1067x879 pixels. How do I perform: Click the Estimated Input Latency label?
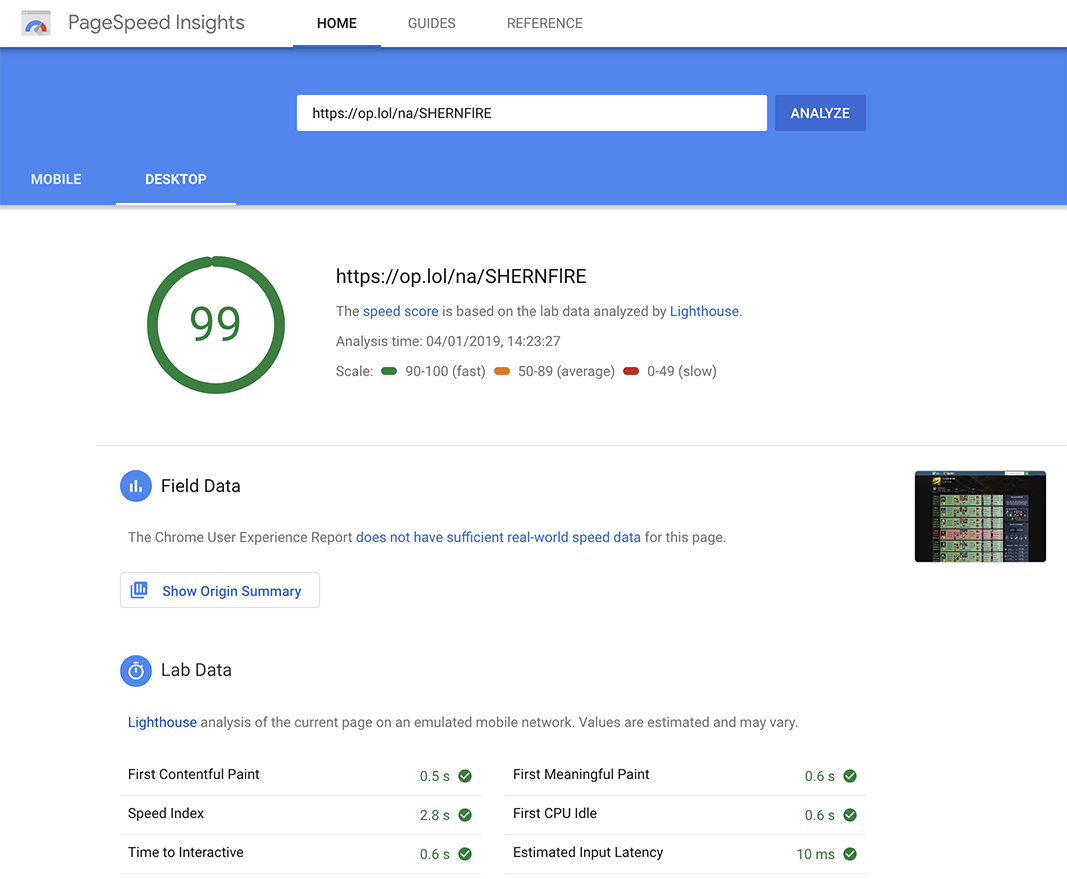coord(588,852)
